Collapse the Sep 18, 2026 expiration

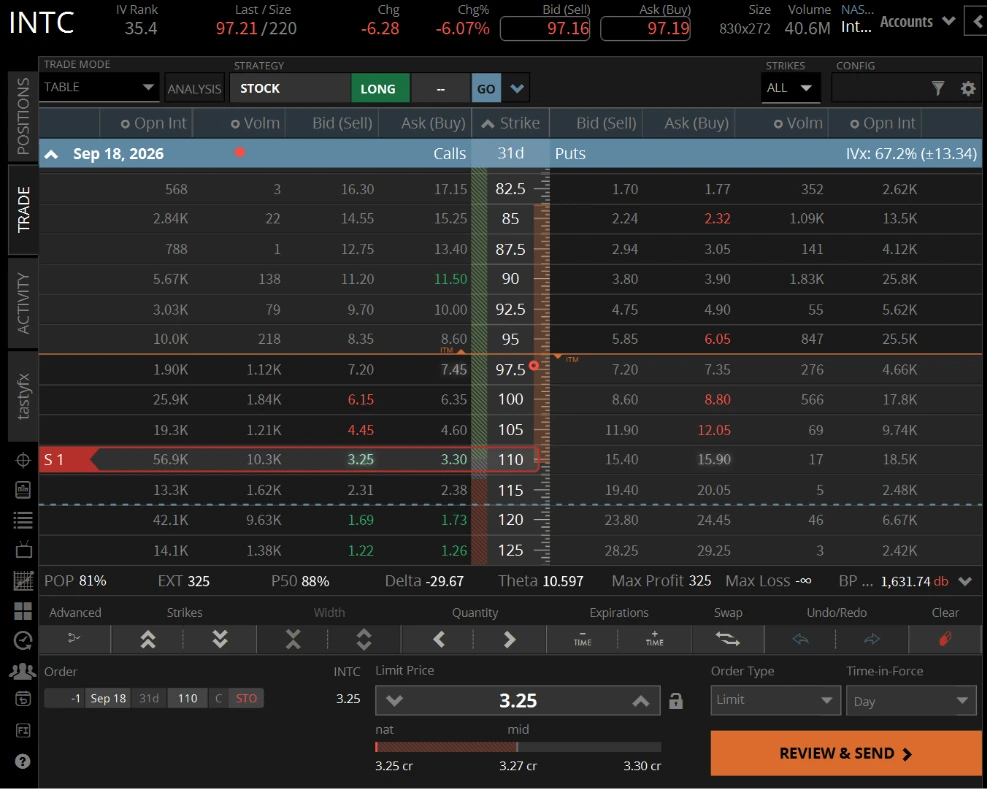click(x=51, y=154)
